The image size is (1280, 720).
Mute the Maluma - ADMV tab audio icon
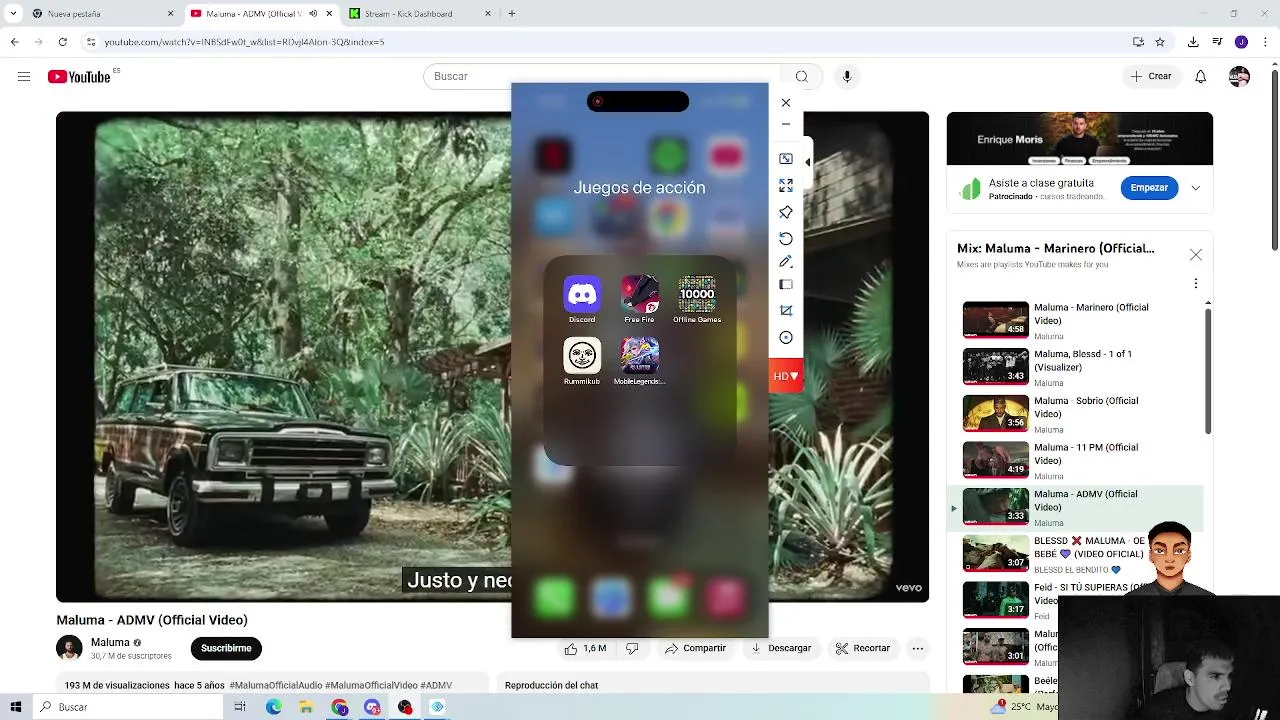(313, 14)
